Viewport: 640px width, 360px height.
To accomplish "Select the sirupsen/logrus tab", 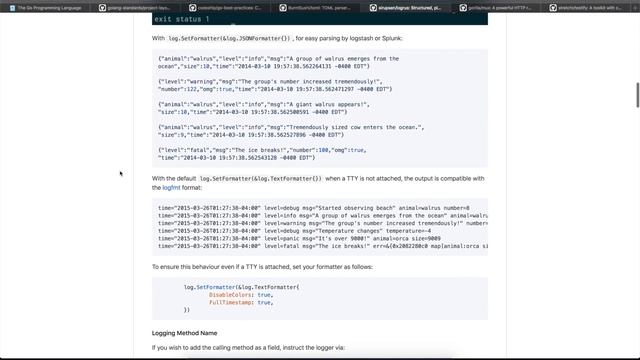I will tap(406, 7).
